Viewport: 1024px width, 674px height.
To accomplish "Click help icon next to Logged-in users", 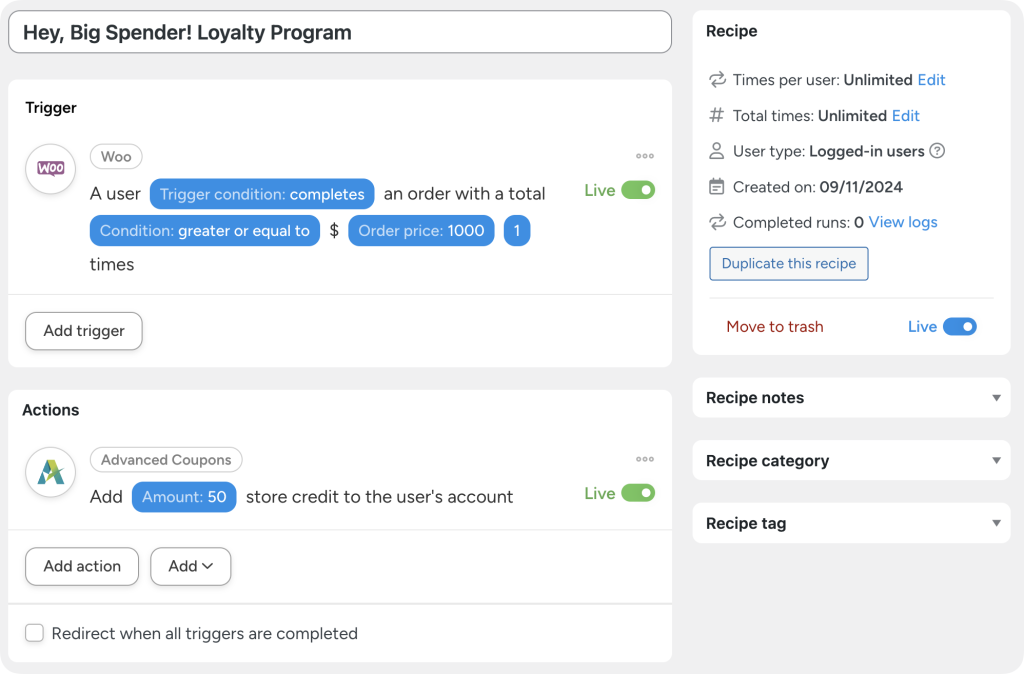I will coord(937,151).
